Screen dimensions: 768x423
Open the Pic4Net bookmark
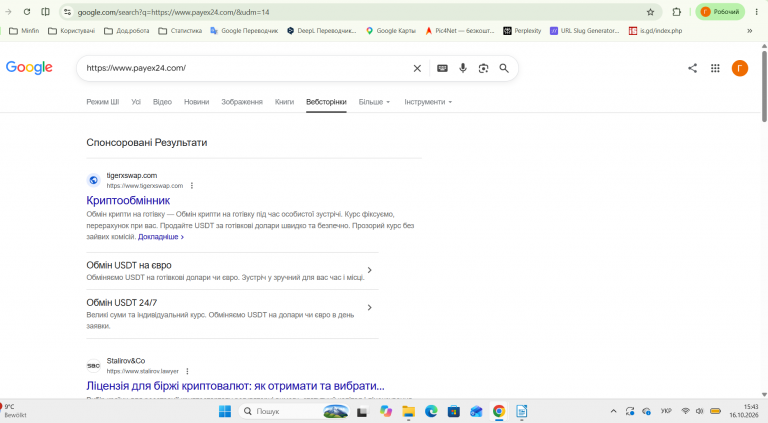pyautogui.click(x=459, y=30)
